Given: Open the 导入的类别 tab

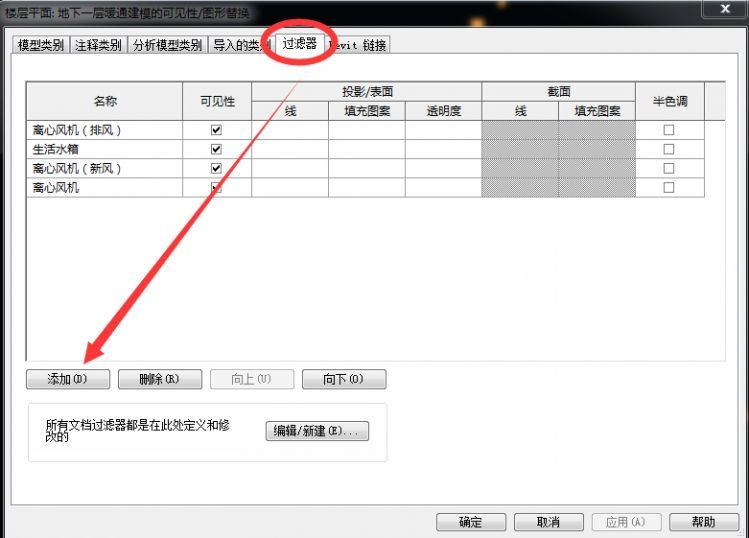Looking at the screenshot, I should point(242,45).
